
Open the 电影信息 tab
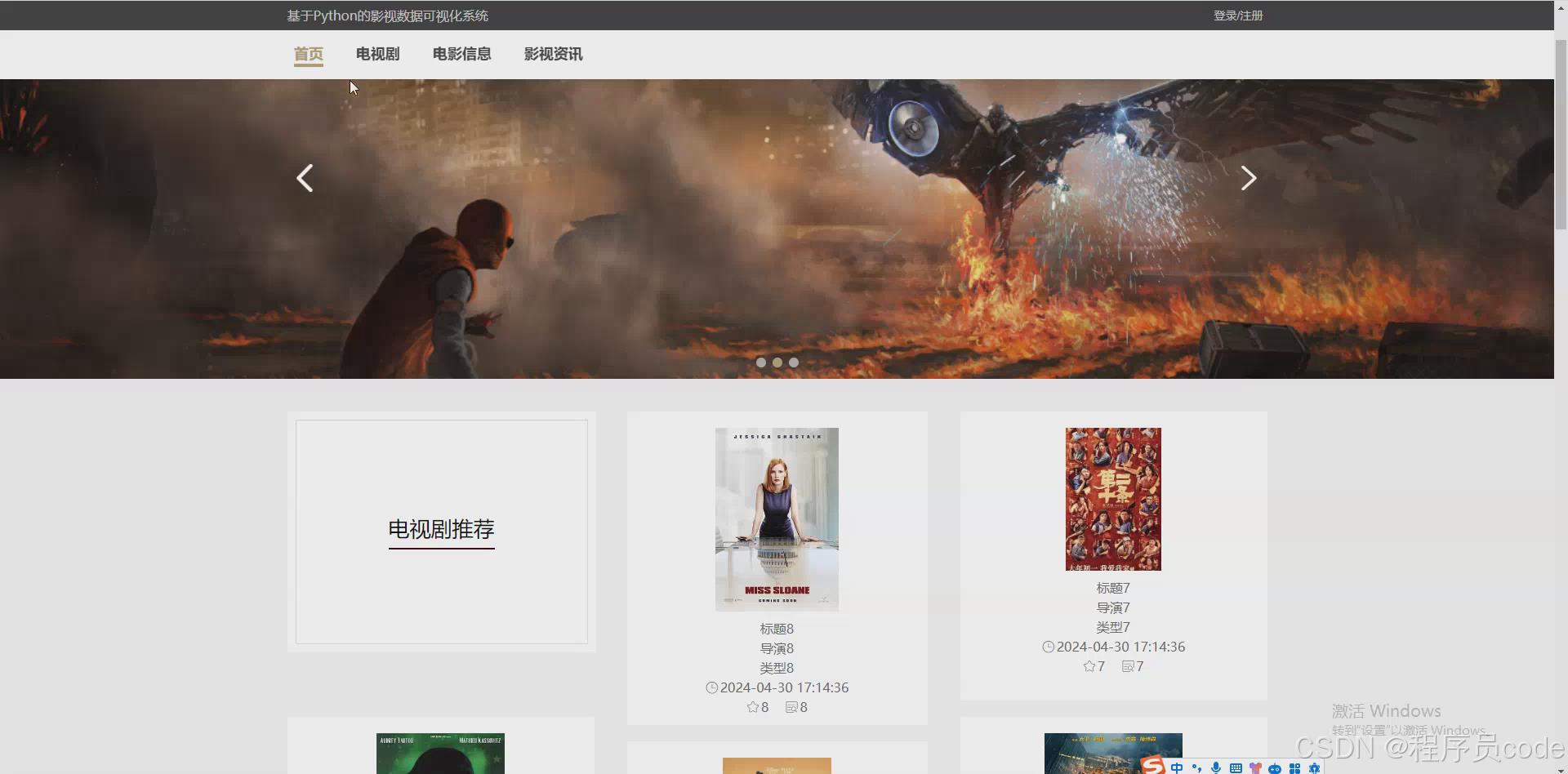click(x=461, y=54)
